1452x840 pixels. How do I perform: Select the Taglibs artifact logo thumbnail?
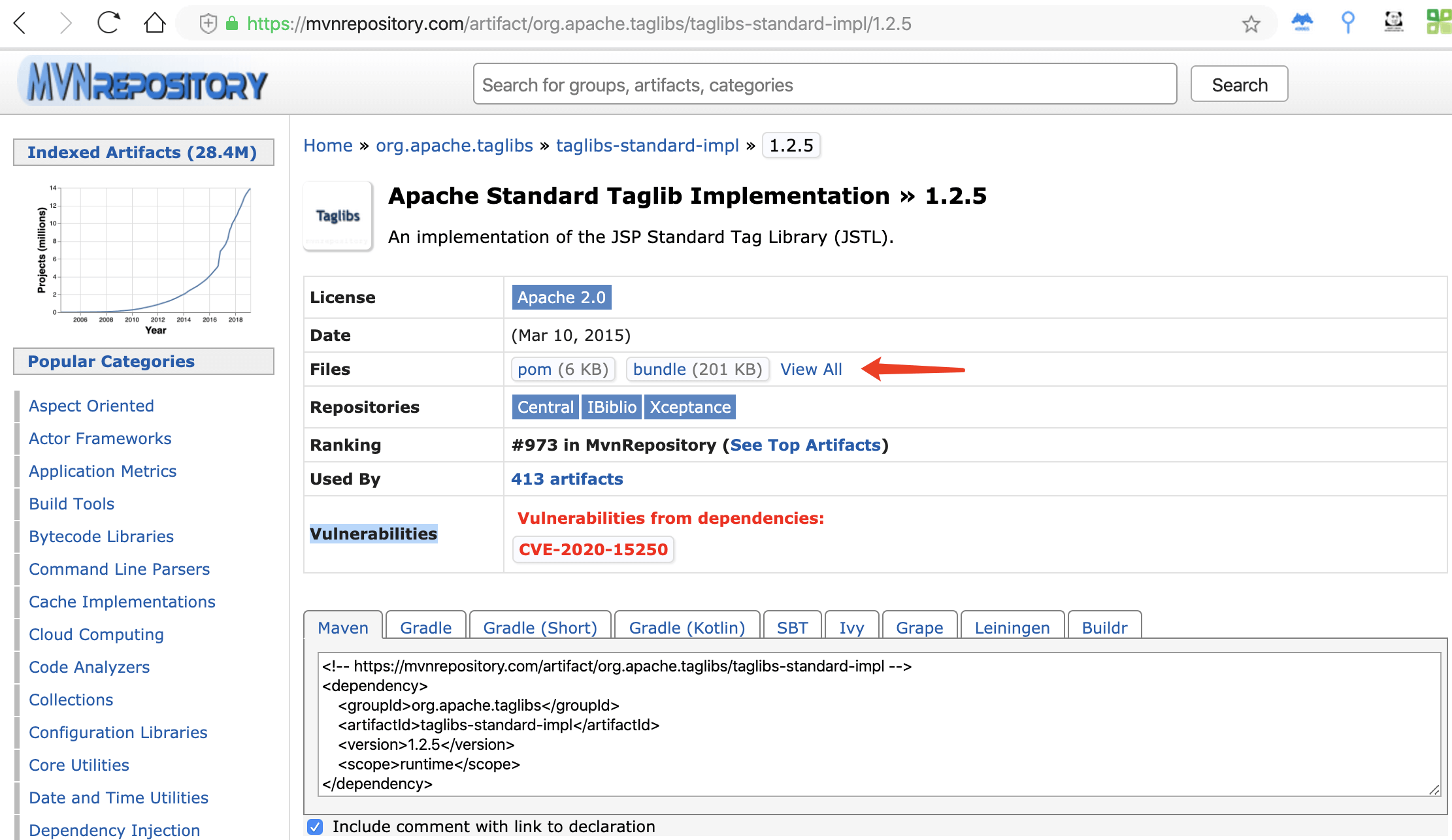coord(338,216)
